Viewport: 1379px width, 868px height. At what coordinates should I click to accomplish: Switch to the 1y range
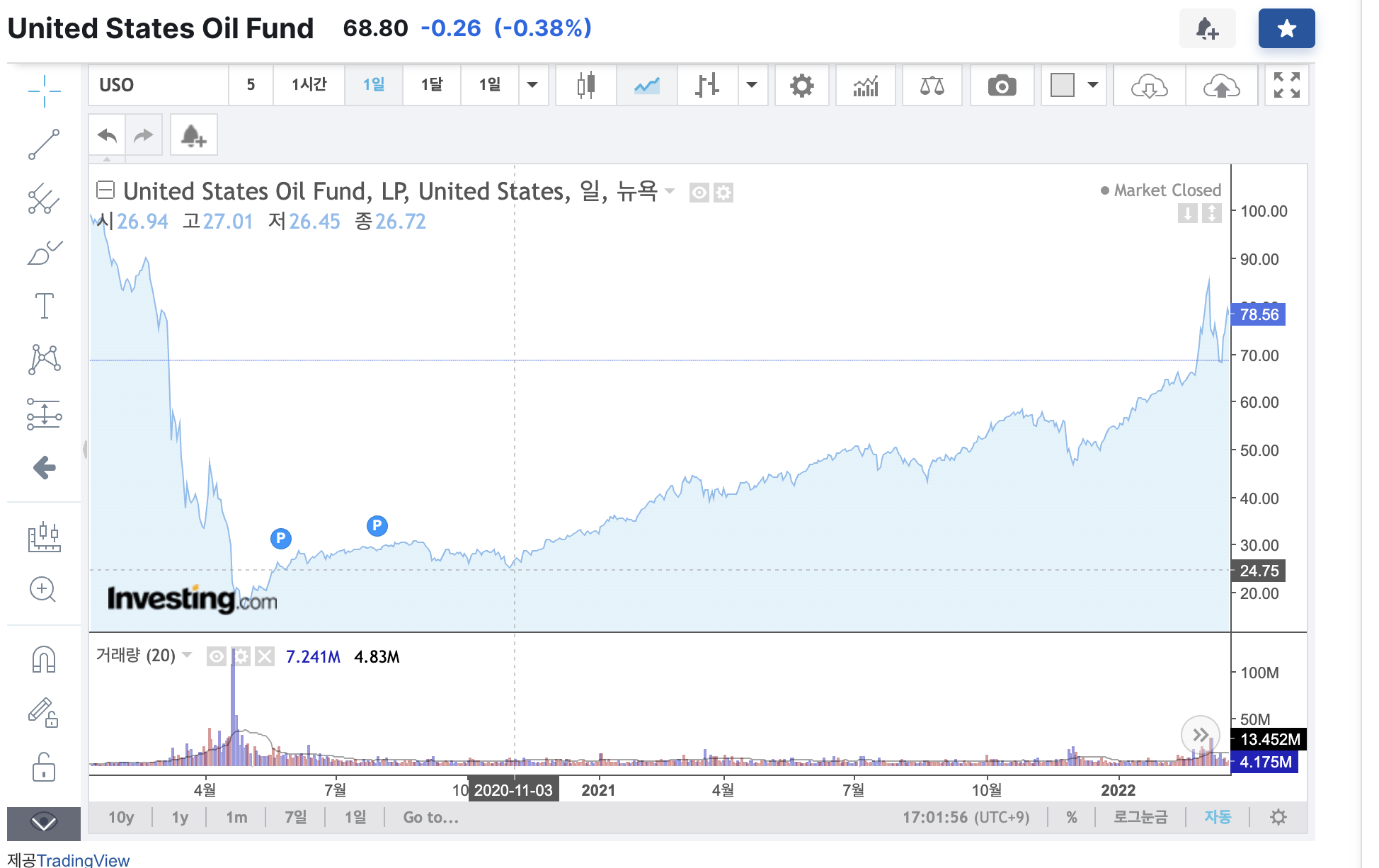point(180,817)
